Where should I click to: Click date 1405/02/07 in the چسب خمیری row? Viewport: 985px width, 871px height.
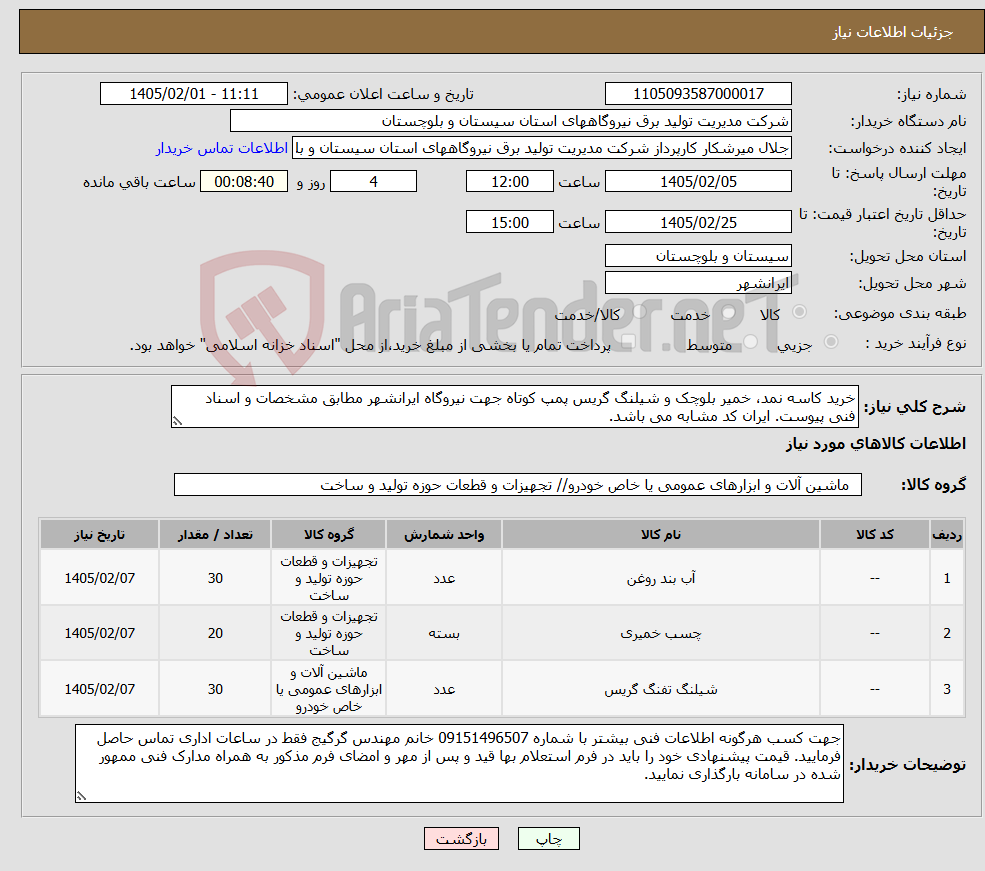[99, 634]
